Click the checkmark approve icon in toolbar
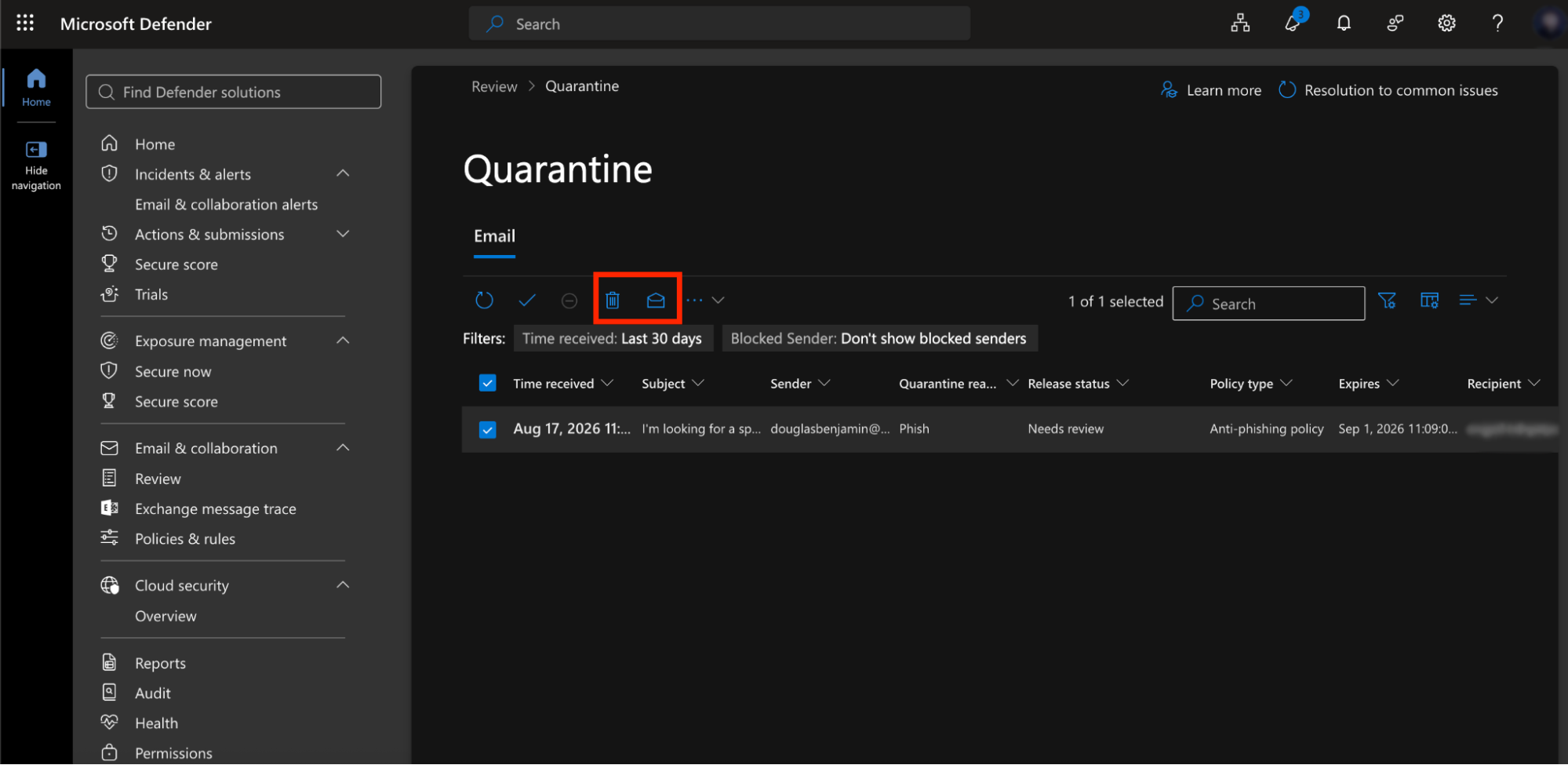Screen dimensions: 1568x765 coord(527,300)
